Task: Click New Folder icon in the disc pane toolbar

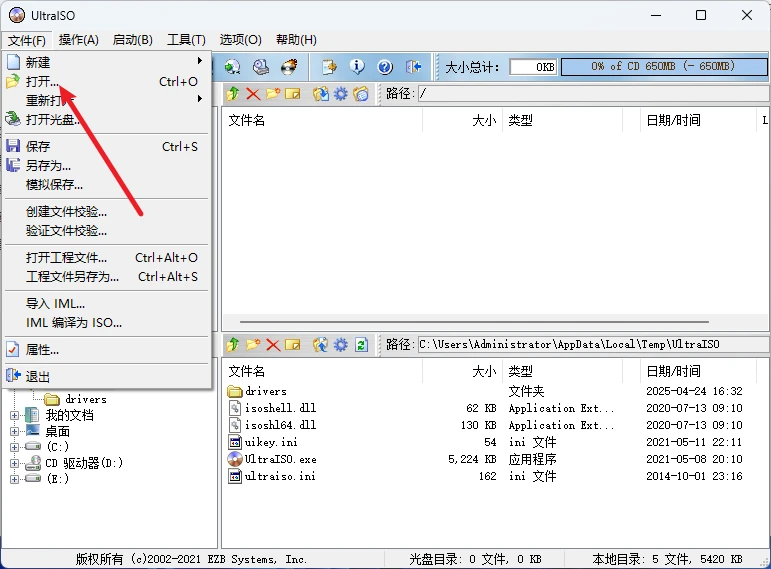Action: point(273,93)
